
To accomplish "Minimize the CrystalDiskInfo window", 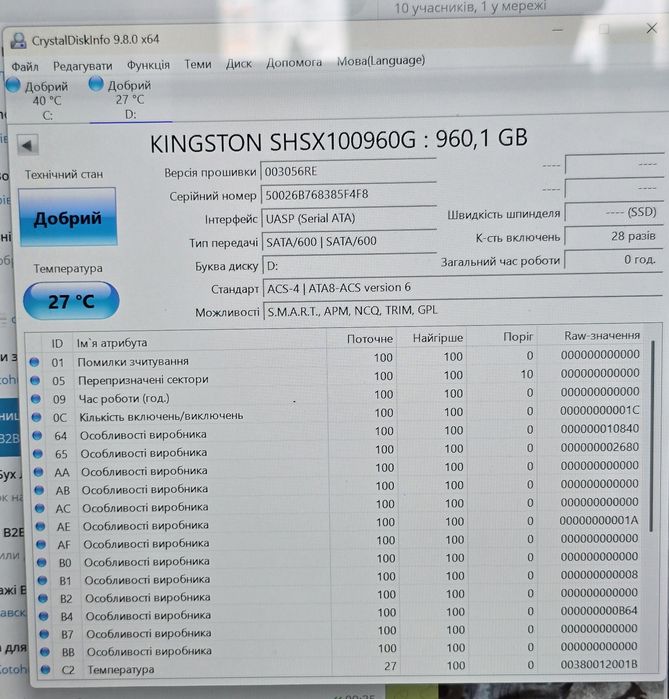I will click(558, 30).
